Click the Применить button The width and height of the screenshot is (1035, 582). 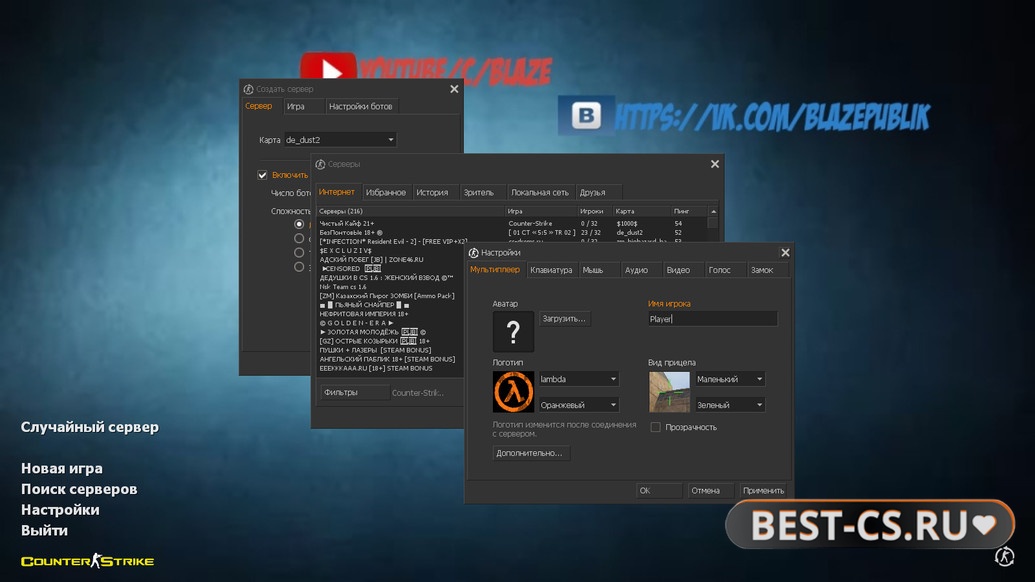point(763,490)
